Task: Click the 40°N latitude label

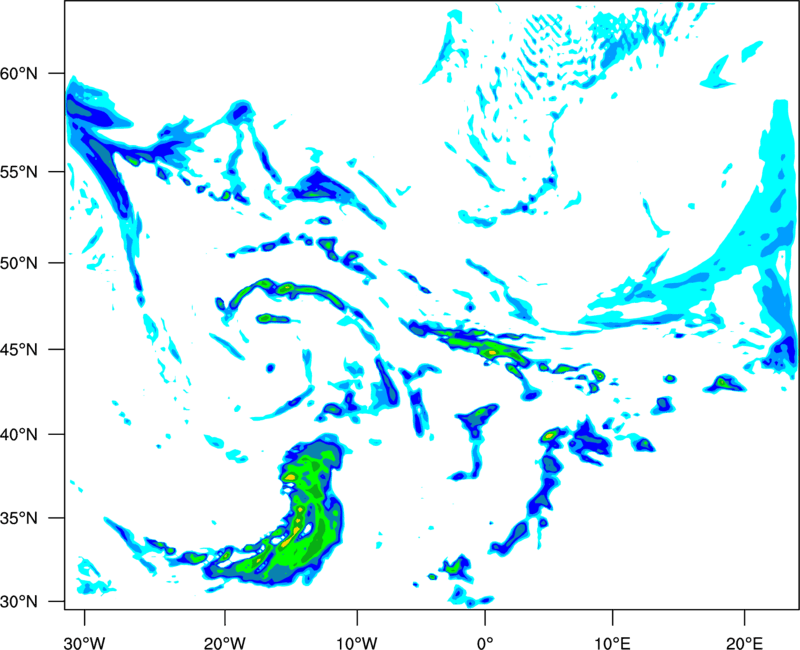Action: tap(19, 434)
